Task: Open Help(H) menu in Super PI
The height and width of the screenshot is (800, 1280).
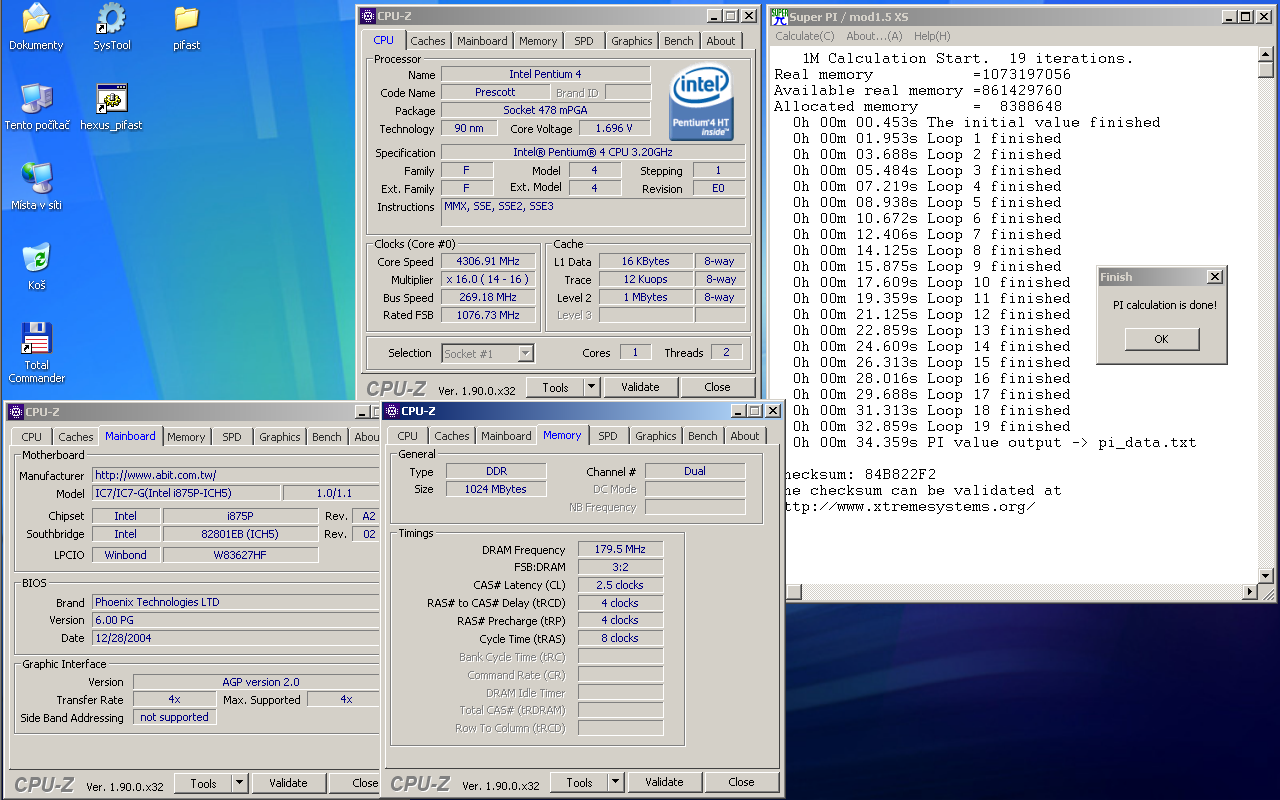Action: click(x=932, y=36)
